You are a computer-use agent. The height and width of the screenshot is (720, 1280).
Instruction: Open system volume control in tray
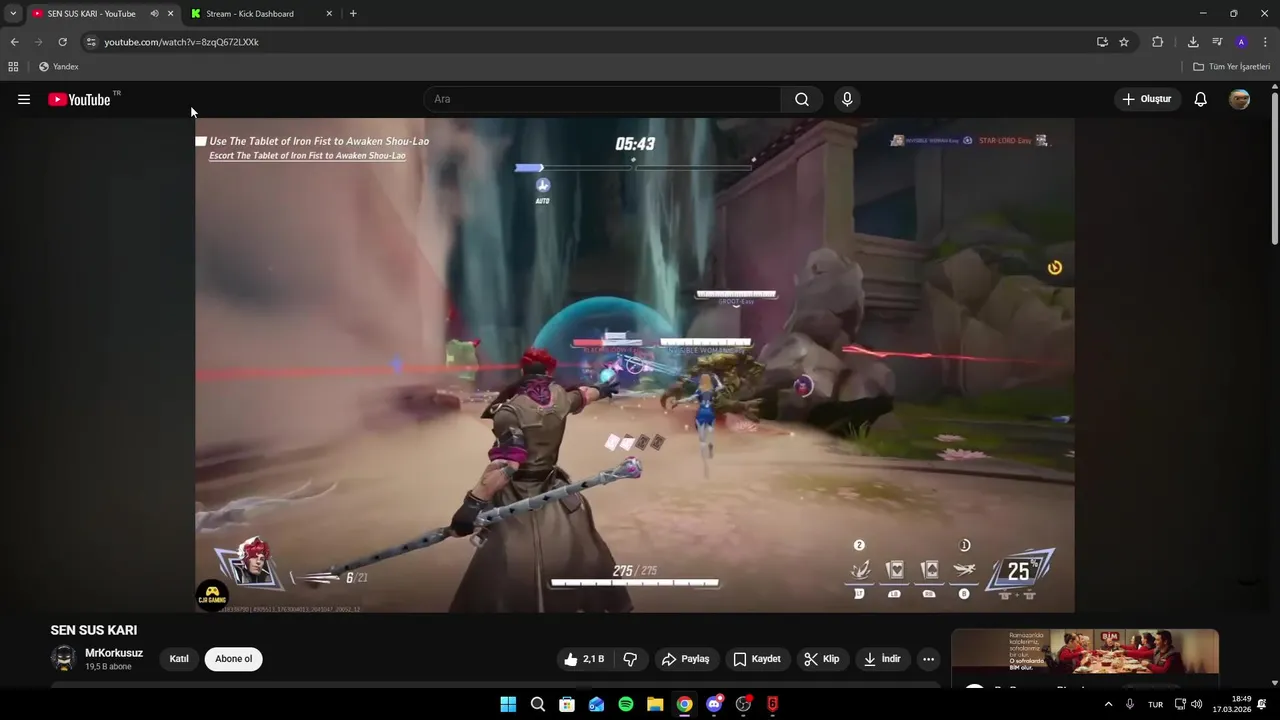click(1196, 704)
